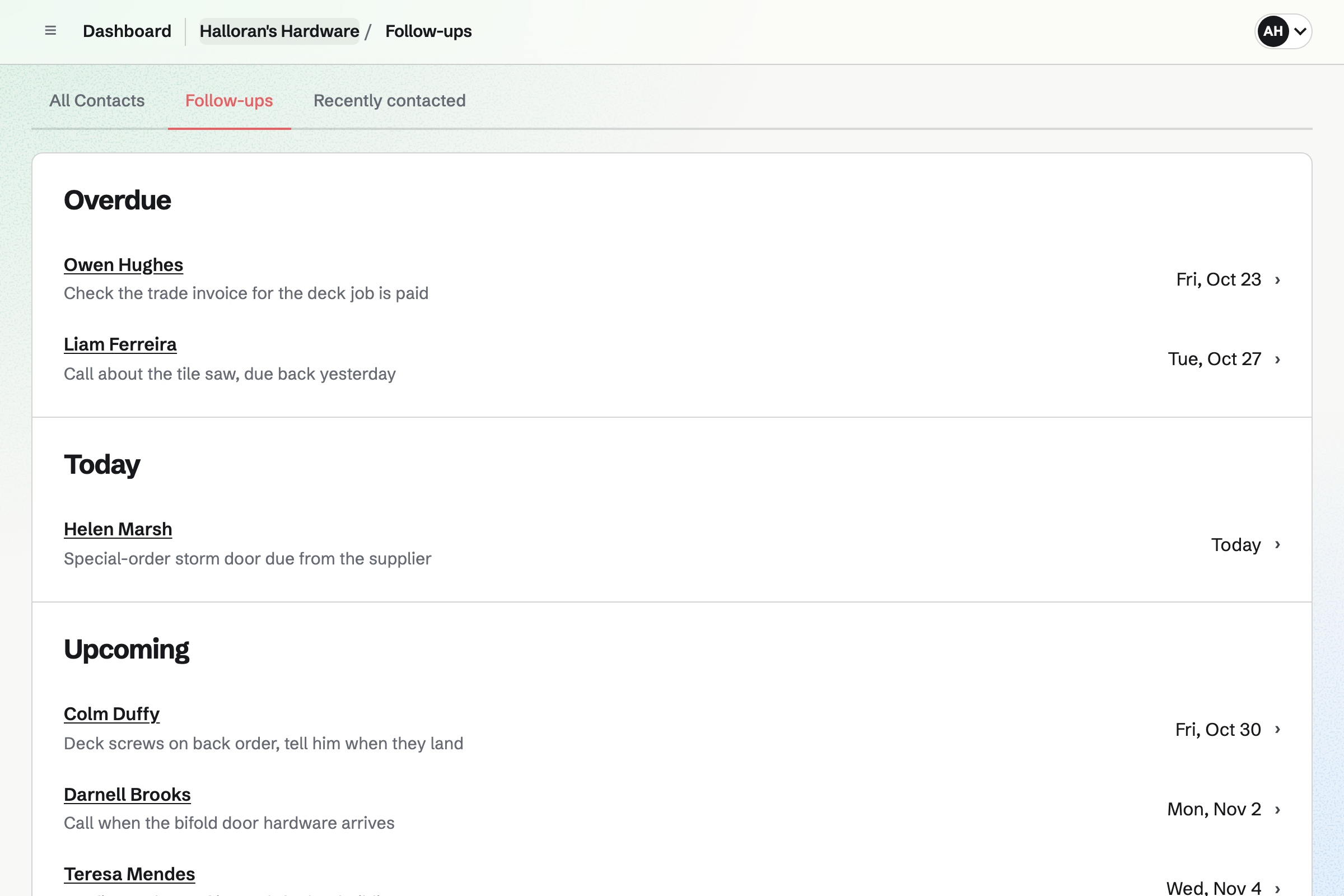Screen dimensions: 1344x896
Task: Select the Follow-ups tab
Action: pyautogui.click(x=229, y=101)
